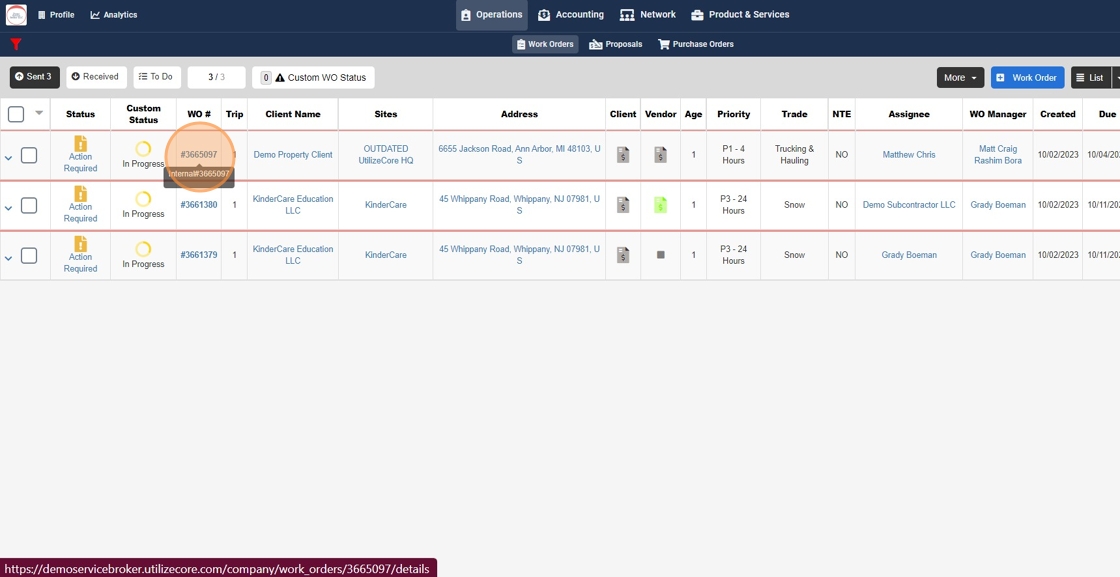The width and height of the screenshot is (1120, 577).
Task: Open select-all header dropdown arrow
Action: 39,113
